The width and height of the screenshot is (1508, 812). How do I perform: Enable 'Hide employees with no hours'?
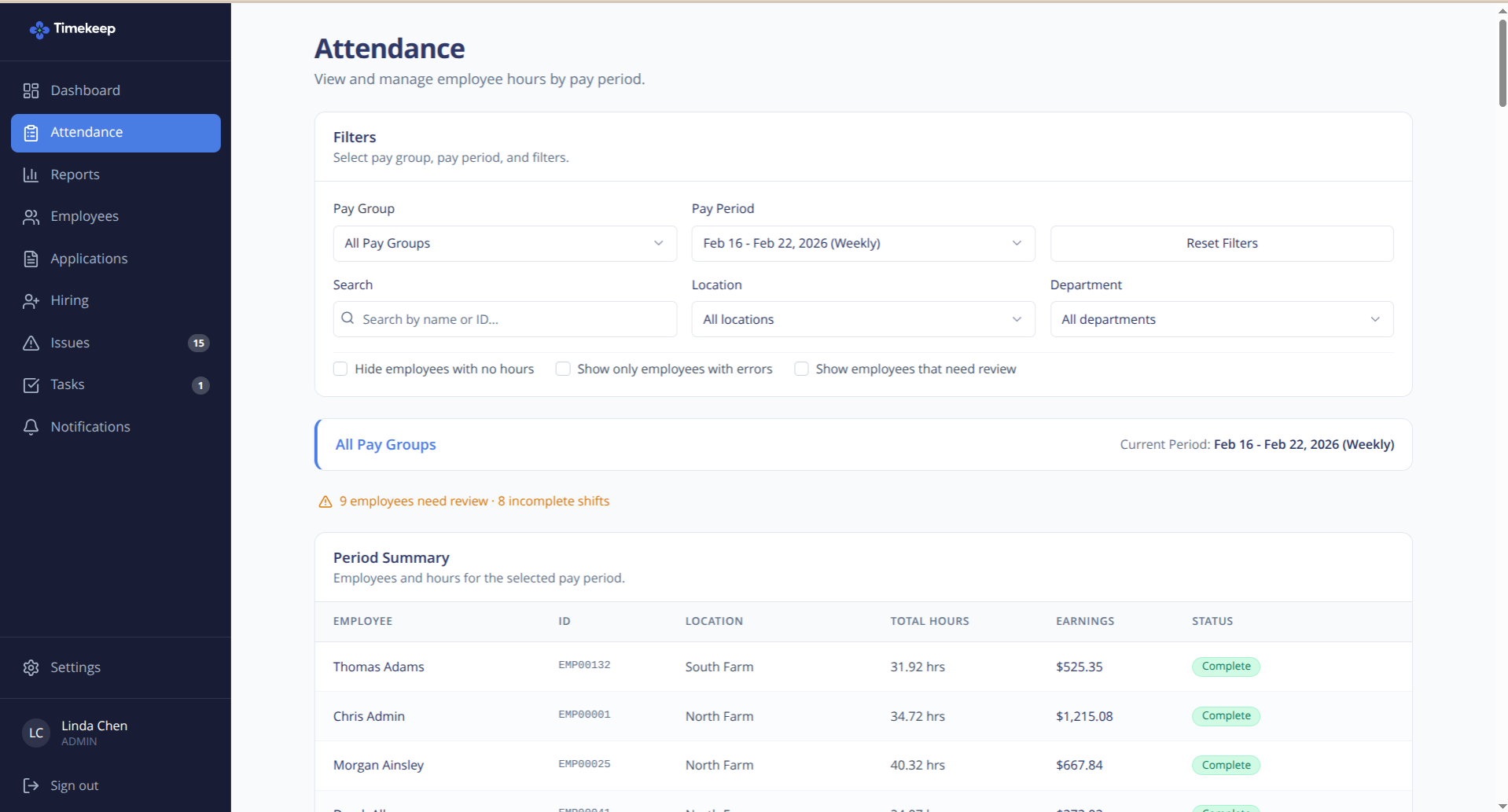pyautogui.click(x=340, y=368)
